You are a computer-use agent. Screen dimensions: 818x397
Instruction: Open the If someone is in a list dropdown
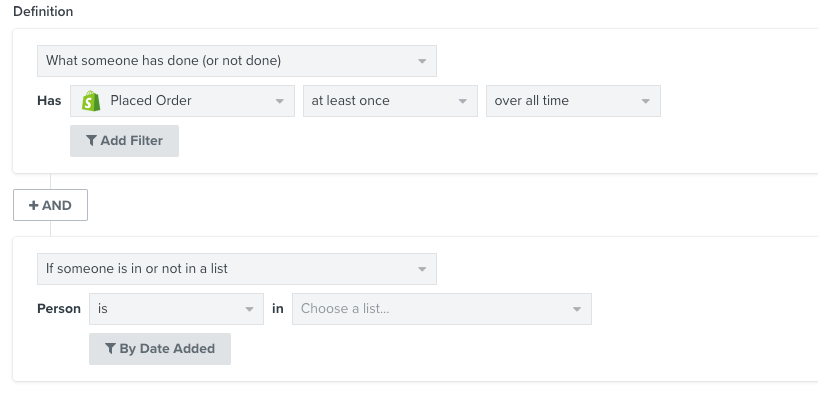(237, 269)
